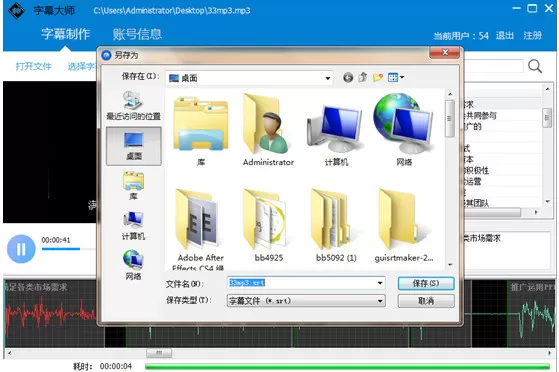Select the Network (网络) item in the file list
Screen dimensions: 559x372
tap(404, 130)
